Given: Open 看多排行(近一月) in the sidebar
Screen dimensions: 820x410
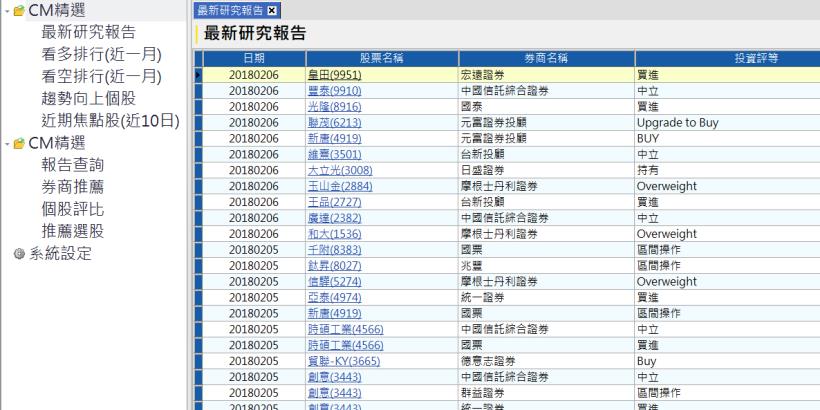Looking at the screenshot, I should pos(101,54).
